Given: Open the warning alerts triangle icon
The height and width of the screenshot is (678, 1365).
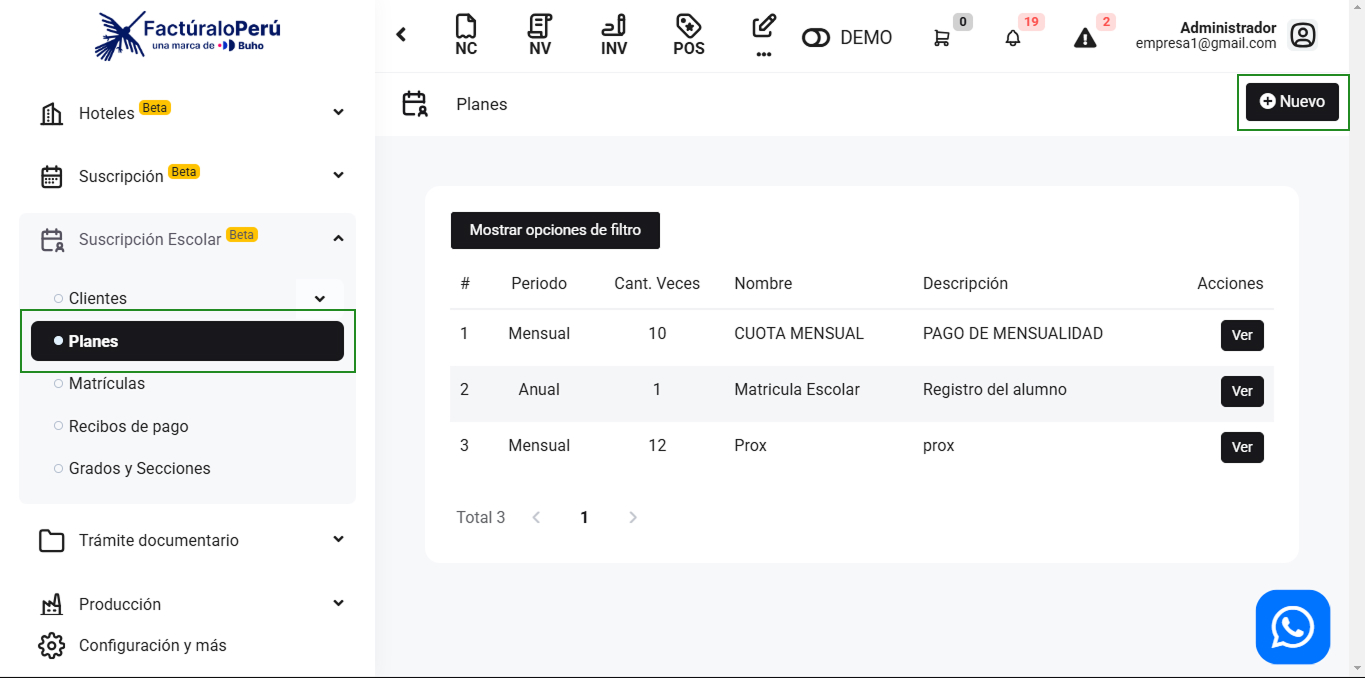Looking at the screenshot, I should (x=1085, y=38).
